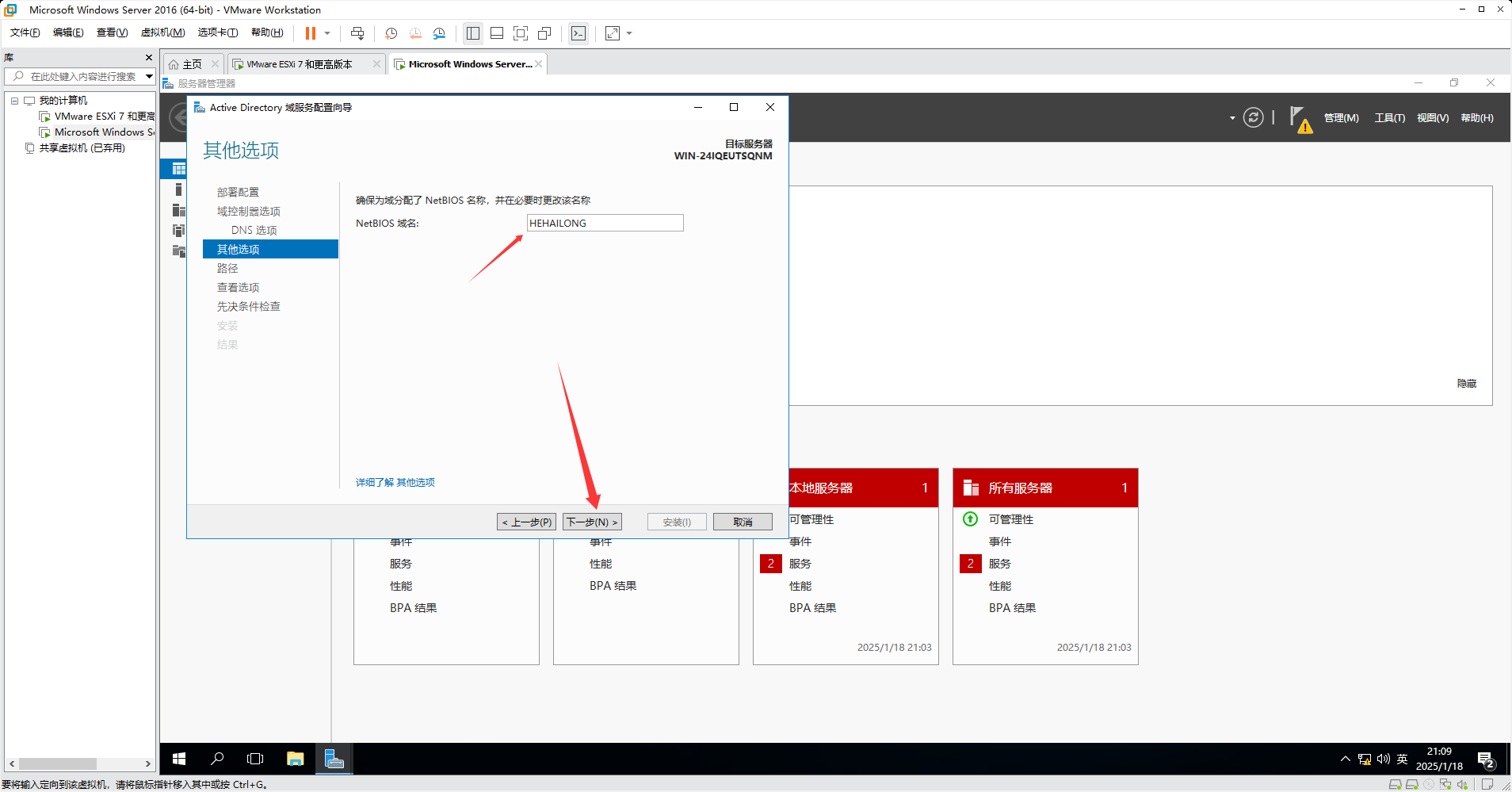The image size is (1512, 792).
Task: Expand the library search filter dropdown
Action: click(149, 76)
